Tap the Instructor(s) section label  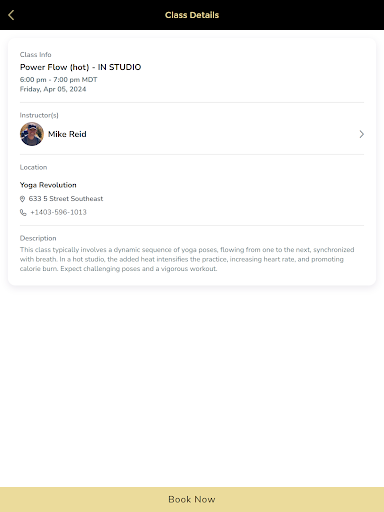pyautogui.click(x=39, y=115)
